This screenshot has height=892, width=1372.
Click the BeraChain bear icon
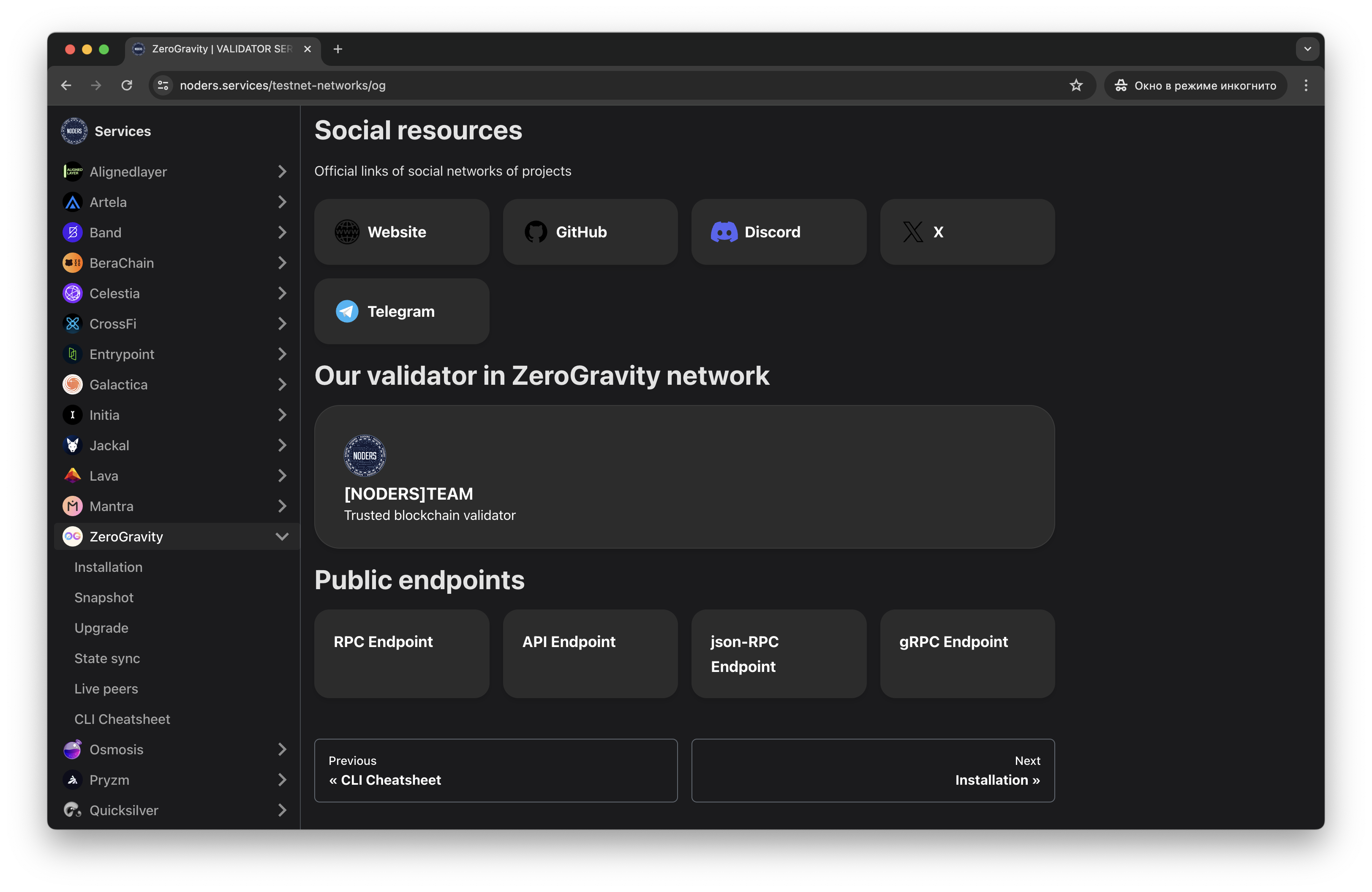point(73,264)
